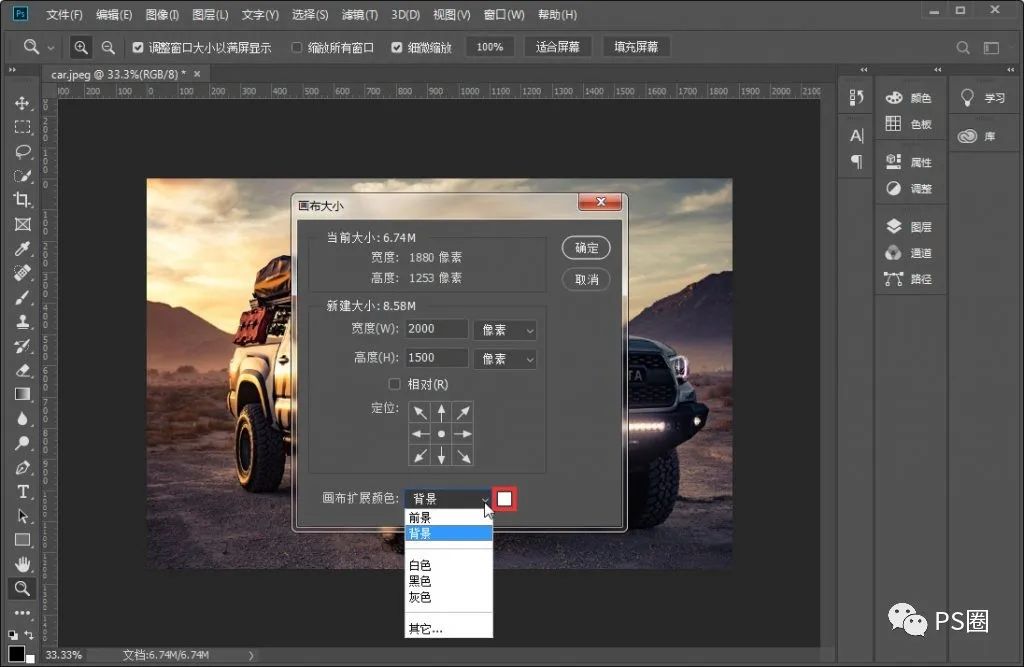This screenshot has width=1024, height=667.
Task: Select the Eraser tool
Action: [x=22, y=370]
